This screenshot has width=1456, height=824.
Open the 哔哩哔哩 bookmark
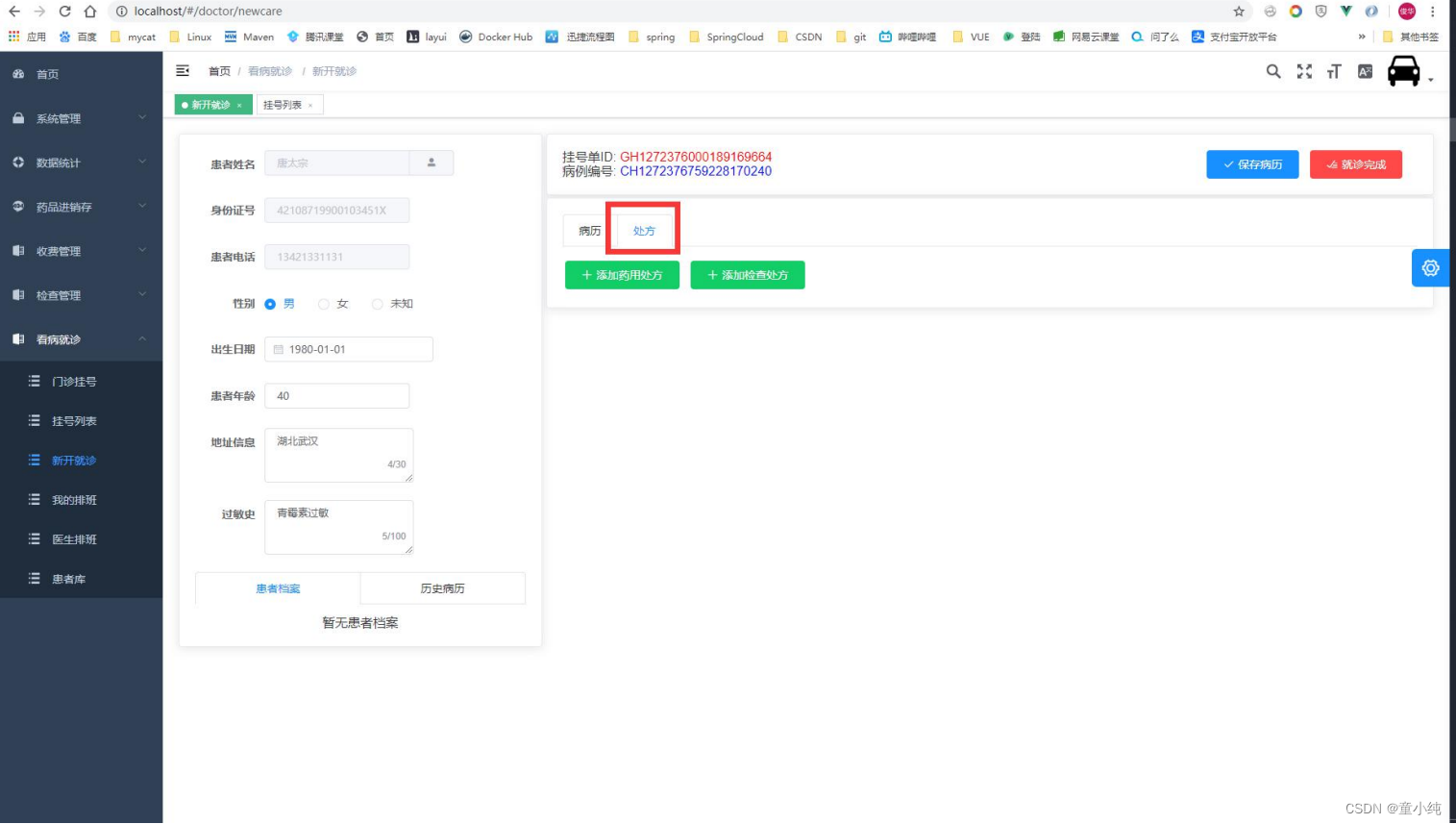coord(907,37)
